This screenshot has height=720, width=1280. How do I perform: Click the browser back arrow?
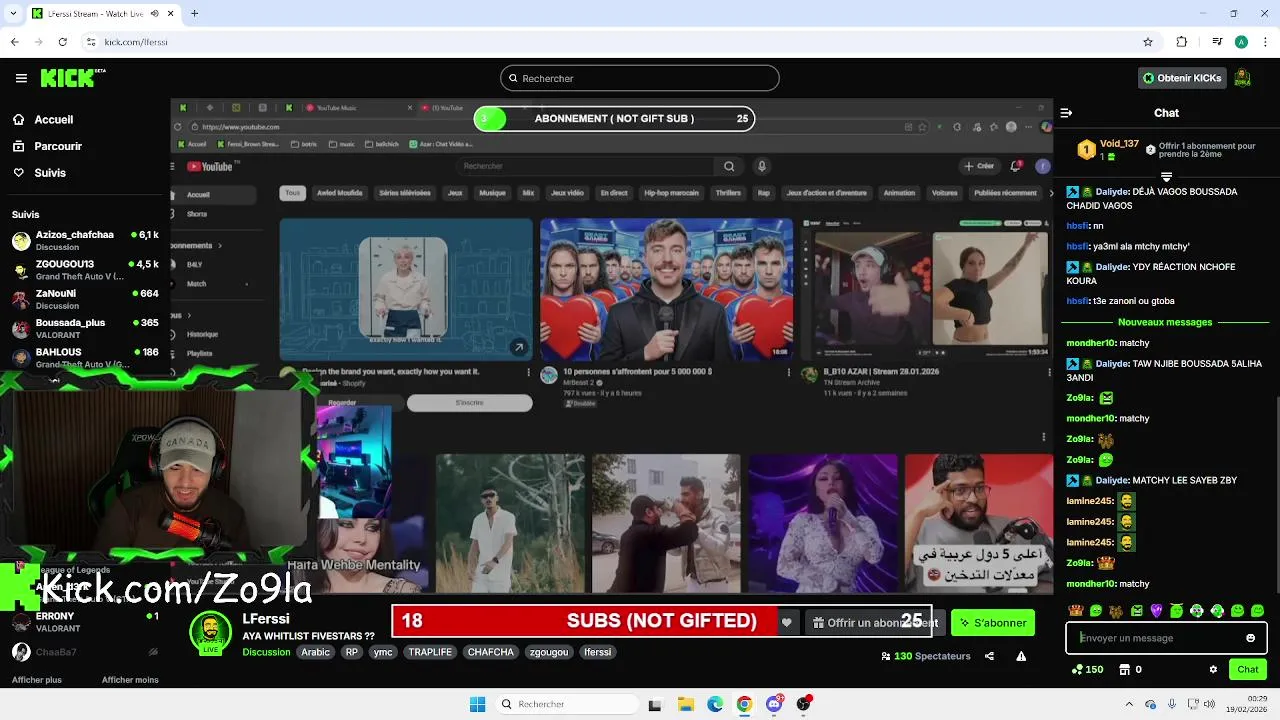[14, 42]
